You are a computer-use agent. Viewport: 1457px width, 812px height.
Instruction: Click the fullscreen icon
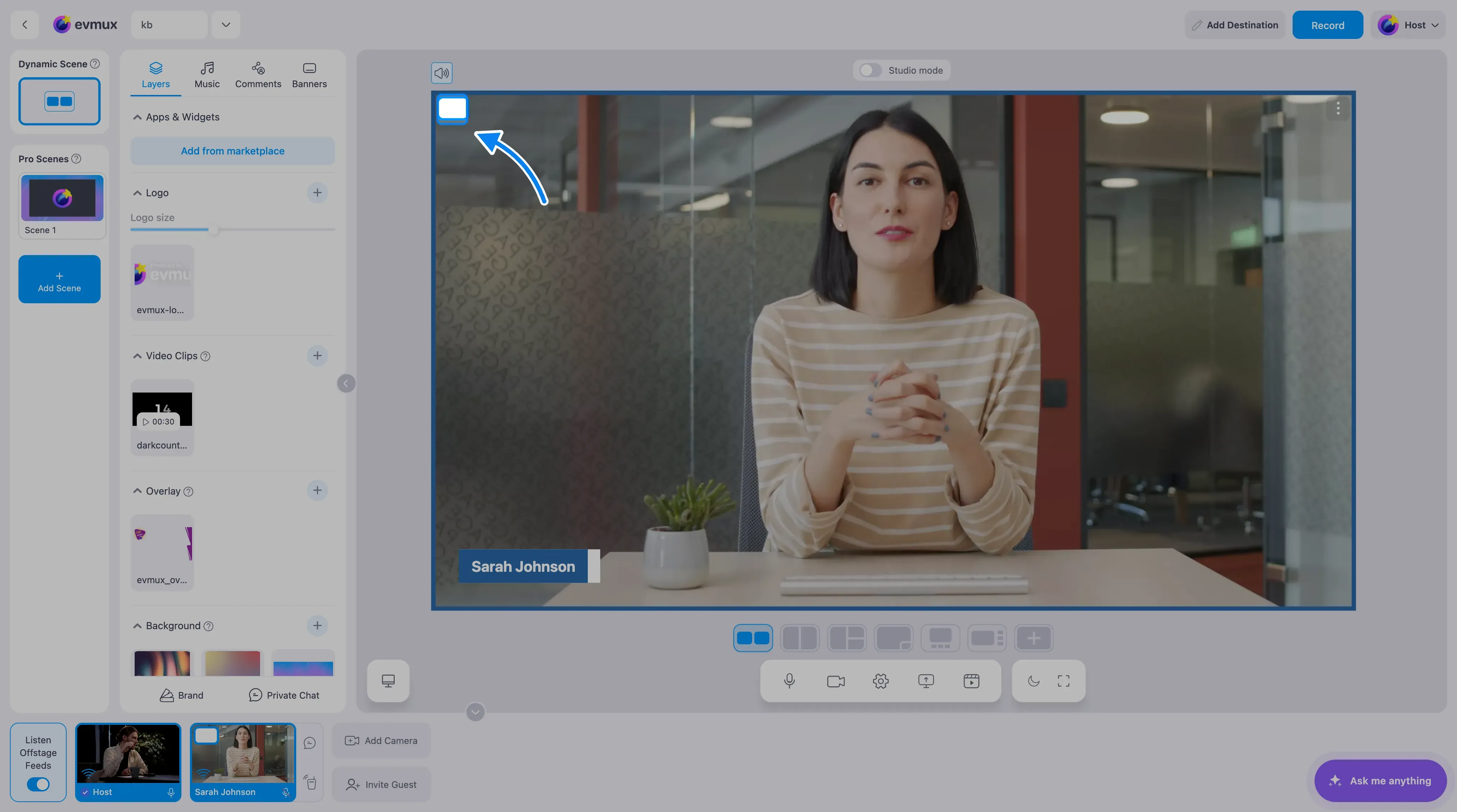[1063, 681]
